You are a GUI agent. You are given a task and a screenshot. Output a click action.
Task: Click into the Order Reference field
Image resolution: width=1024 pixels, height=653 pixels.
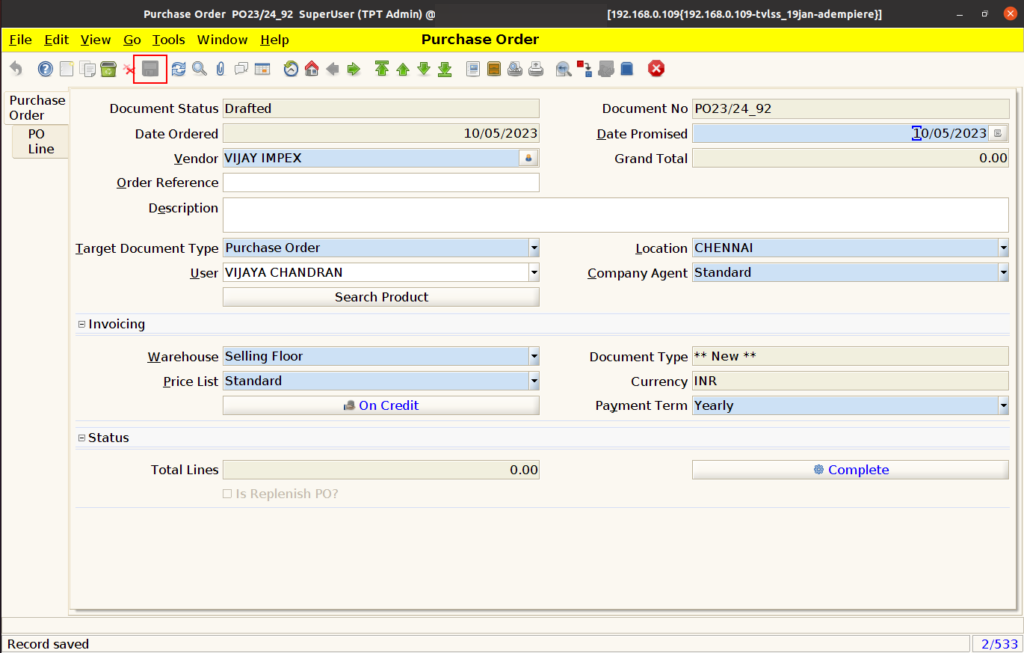(381, 182)
